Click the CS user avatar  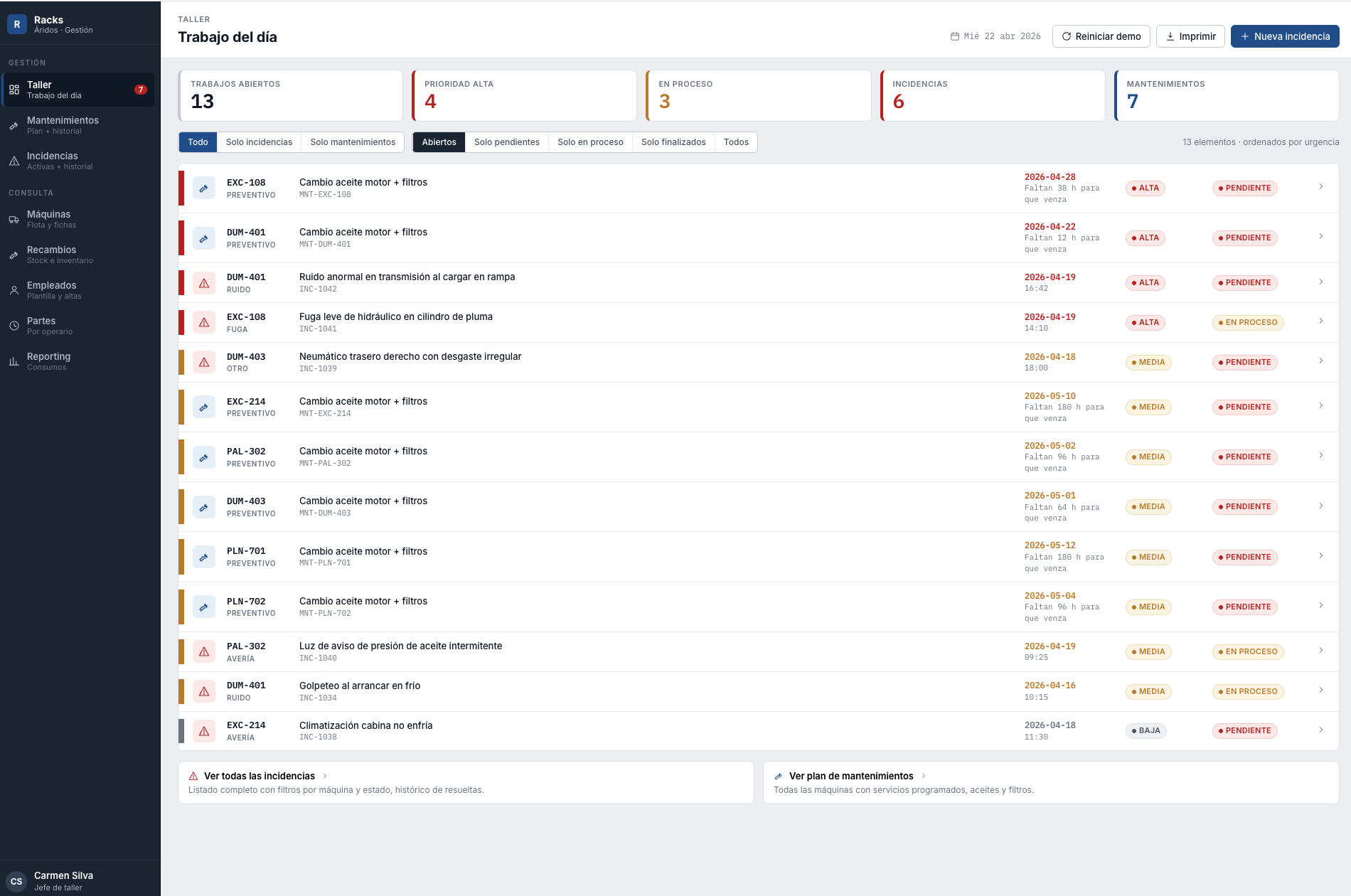(16, 881)
